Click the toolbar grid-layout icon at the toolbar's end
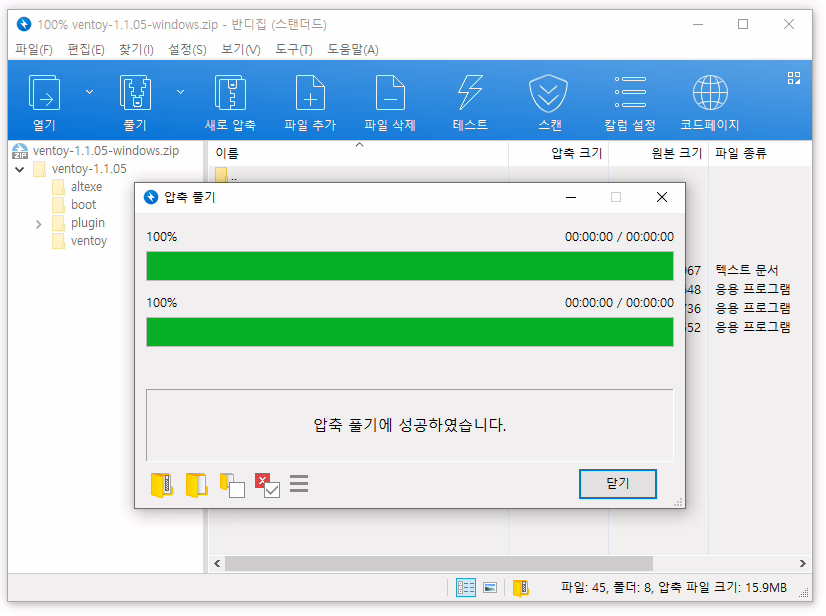Screen dimensions: 826x616 click(794, 78)
